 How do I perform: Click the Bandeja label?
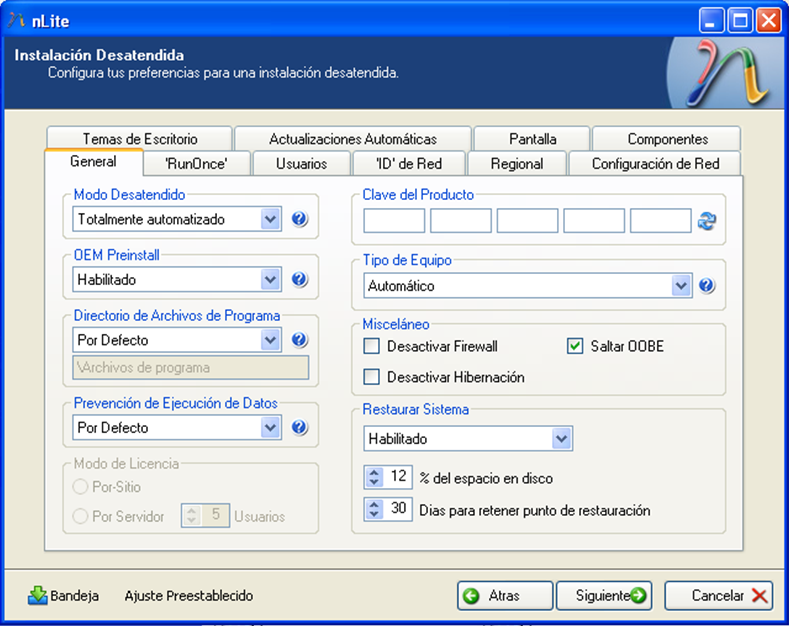tap(74, 596)
